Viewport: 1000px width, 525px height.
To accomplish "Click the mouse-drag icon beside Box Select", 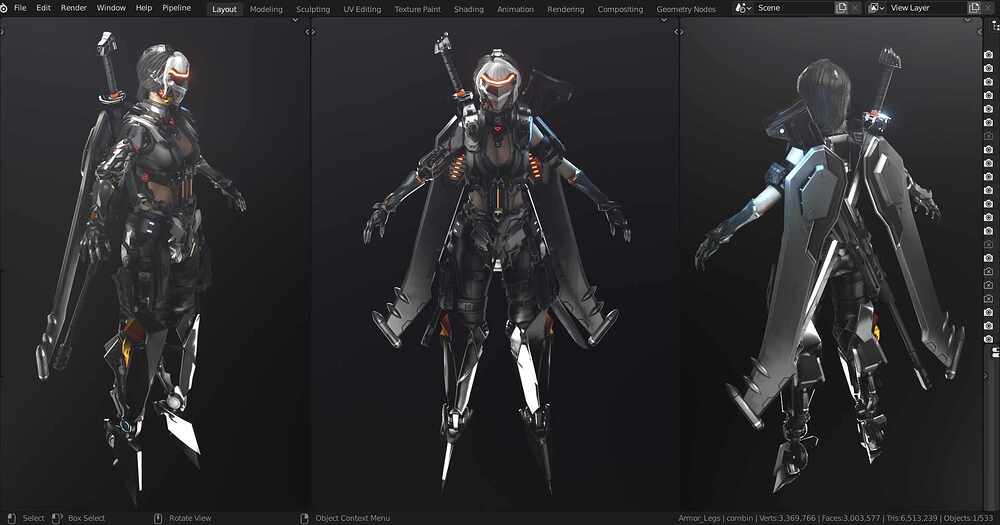I will [57, 518].
